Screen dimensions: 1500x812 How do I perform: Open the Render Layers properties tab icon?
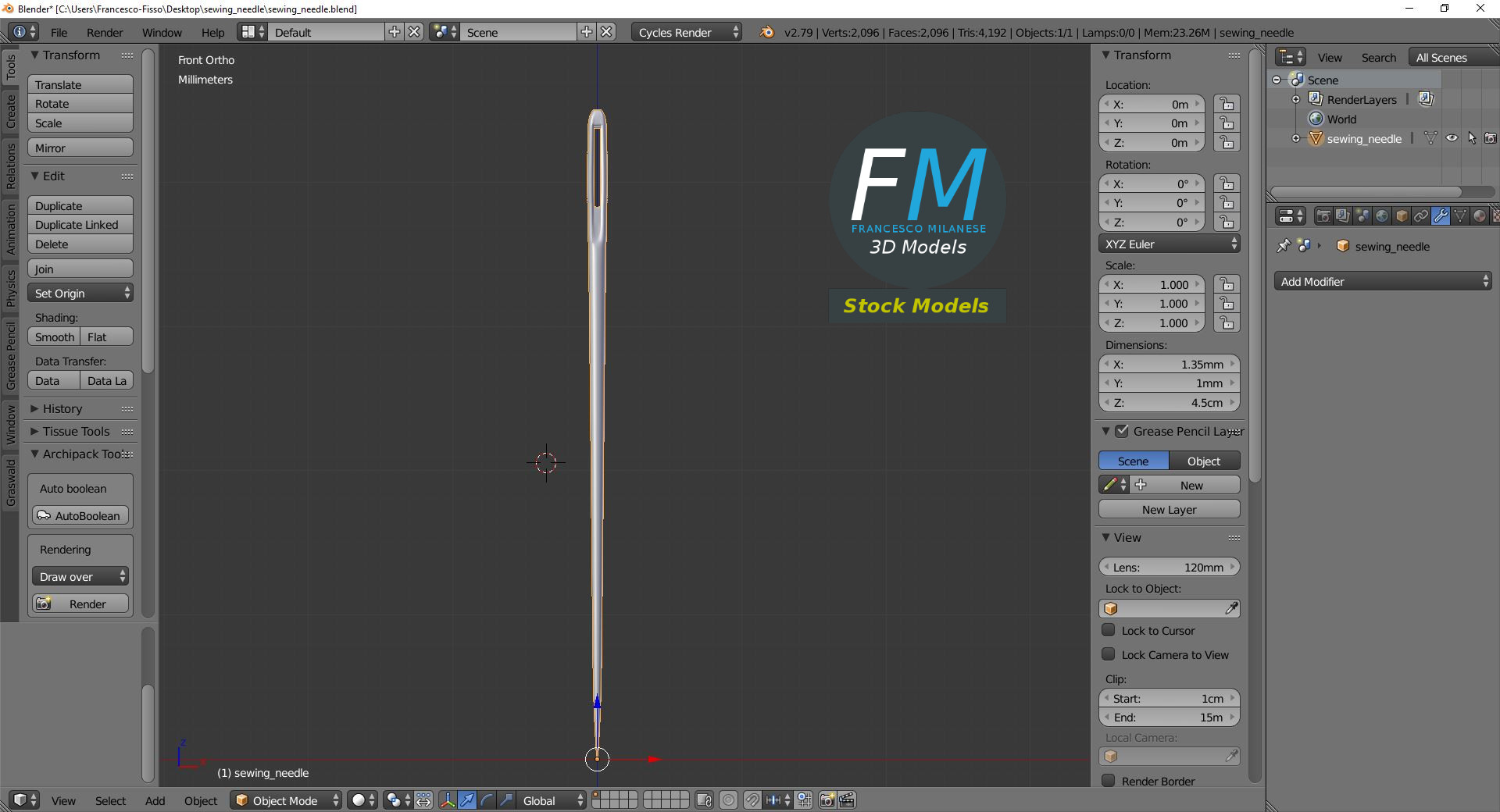[x=1343, y=216]
